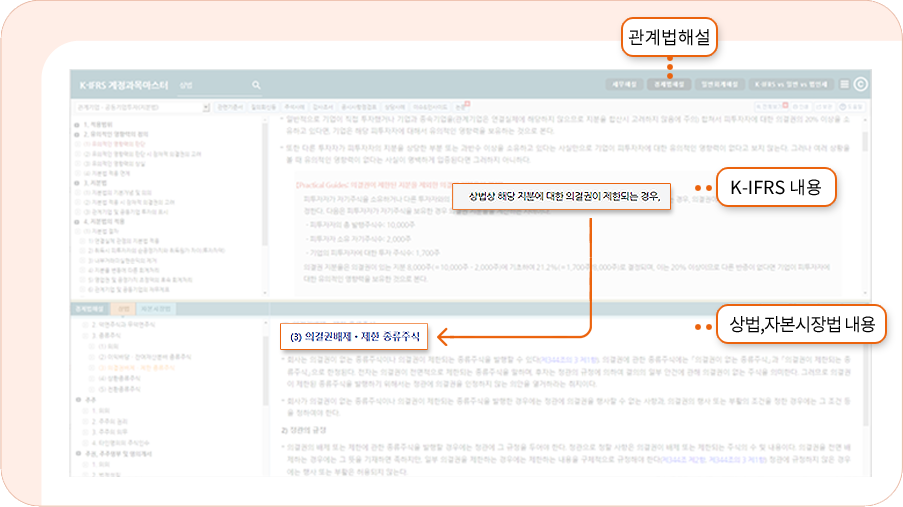903x507 pixels.
Task: Collapse the 4. 지분법의 적용 tree section
Action: pyautogui.click(x=77, y=220)
